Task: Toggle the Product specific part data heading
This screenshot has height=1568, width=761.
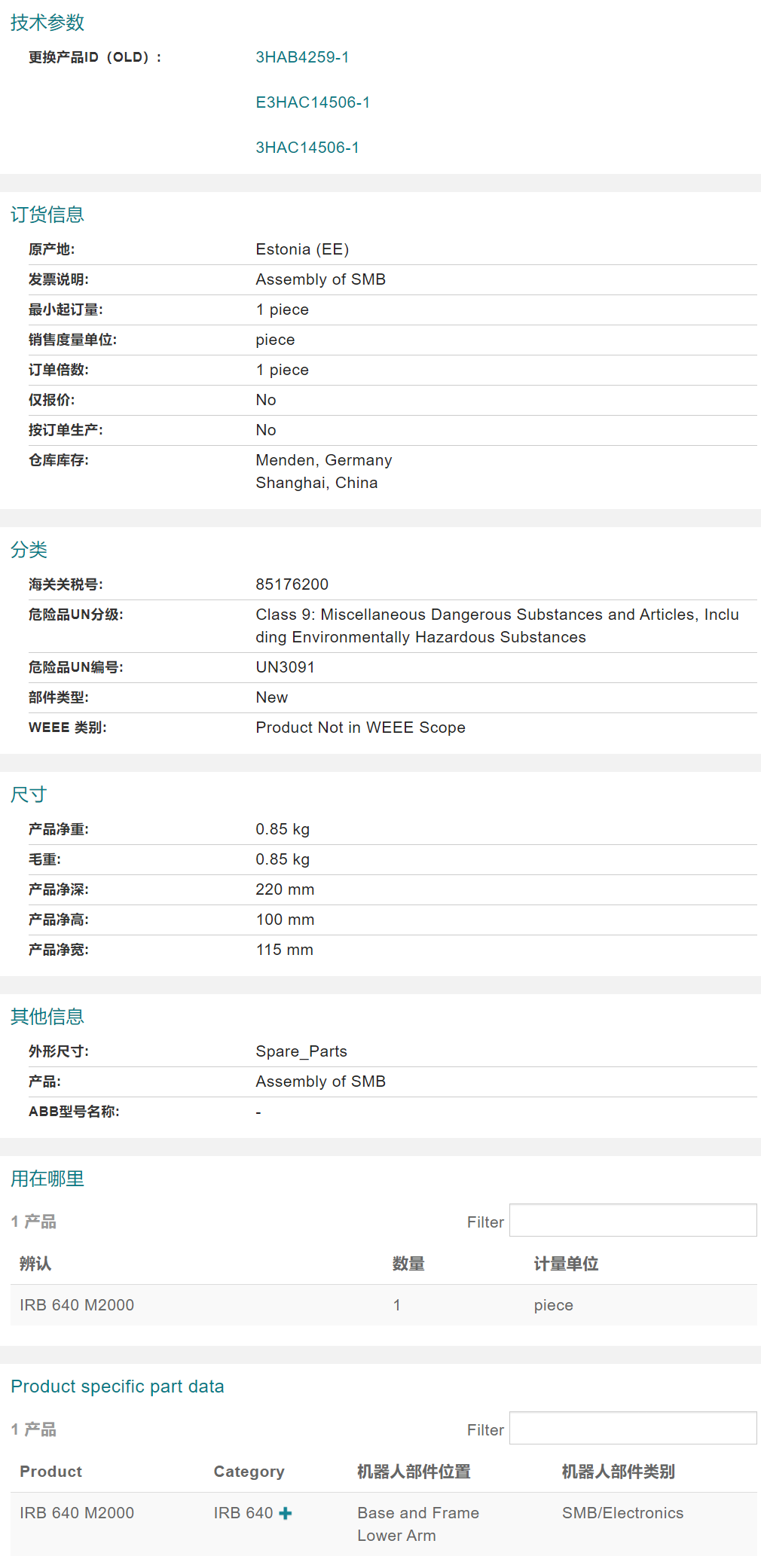Action: click(x=118, y=1386)
